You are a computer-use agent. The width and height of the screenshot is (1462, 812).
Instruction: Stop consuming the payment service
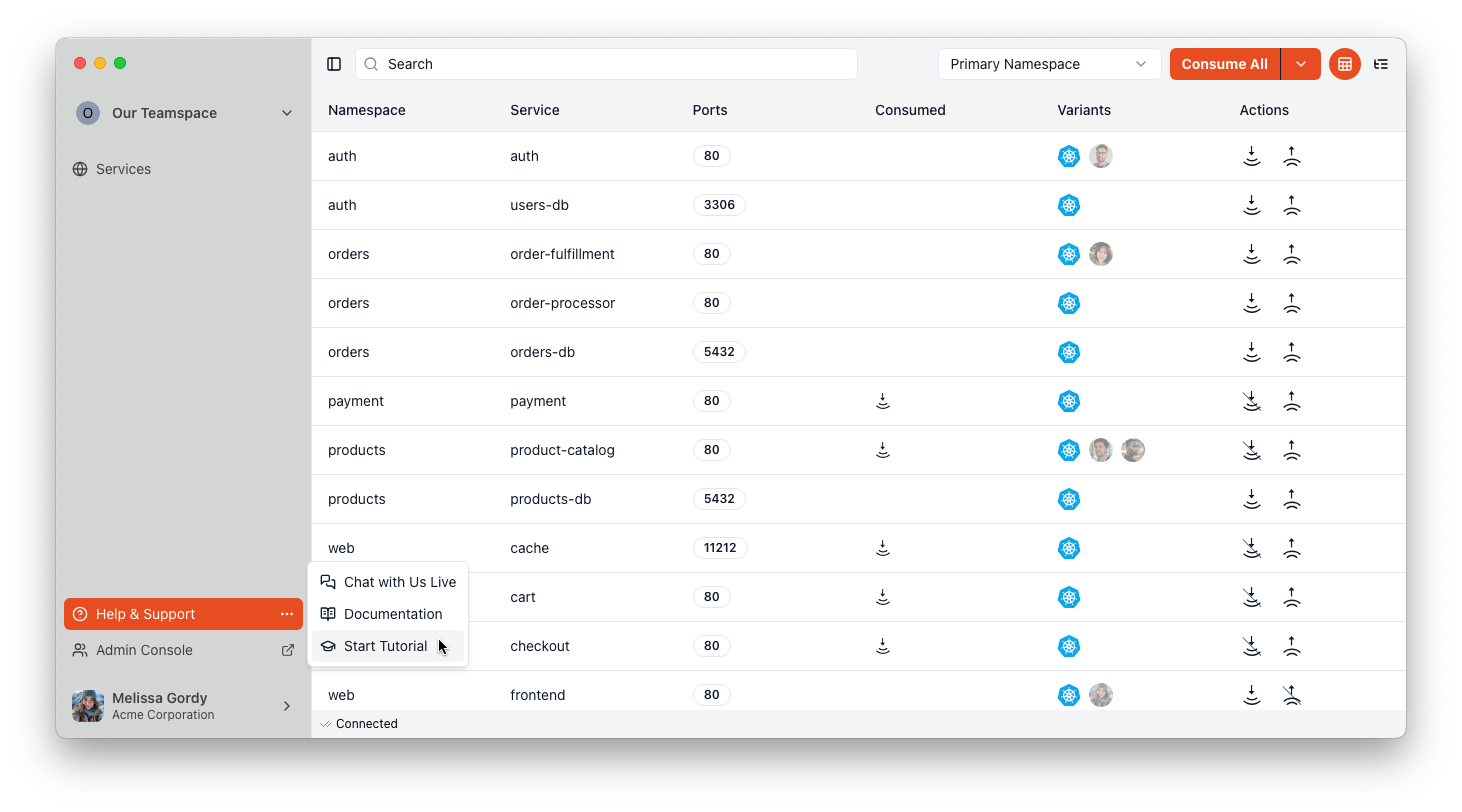[x=1251, y=401]
